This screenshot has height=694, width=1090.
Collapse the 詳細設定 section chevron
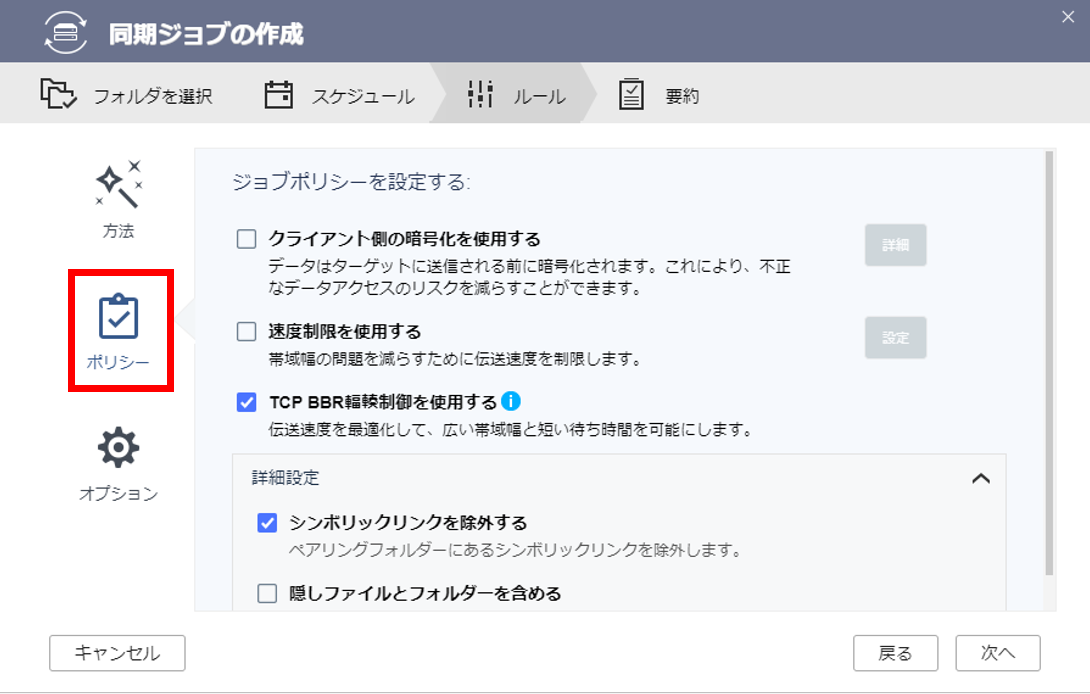coord(981,478)
